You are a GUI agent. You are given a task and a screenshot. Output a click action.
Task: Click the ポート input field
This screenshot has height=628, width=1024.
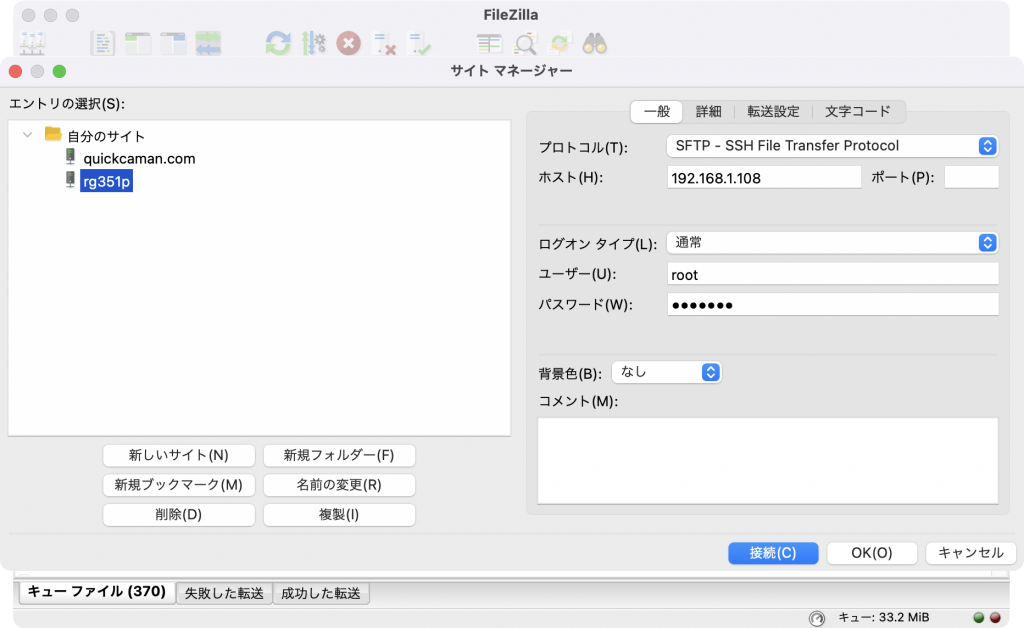(971, 178)
